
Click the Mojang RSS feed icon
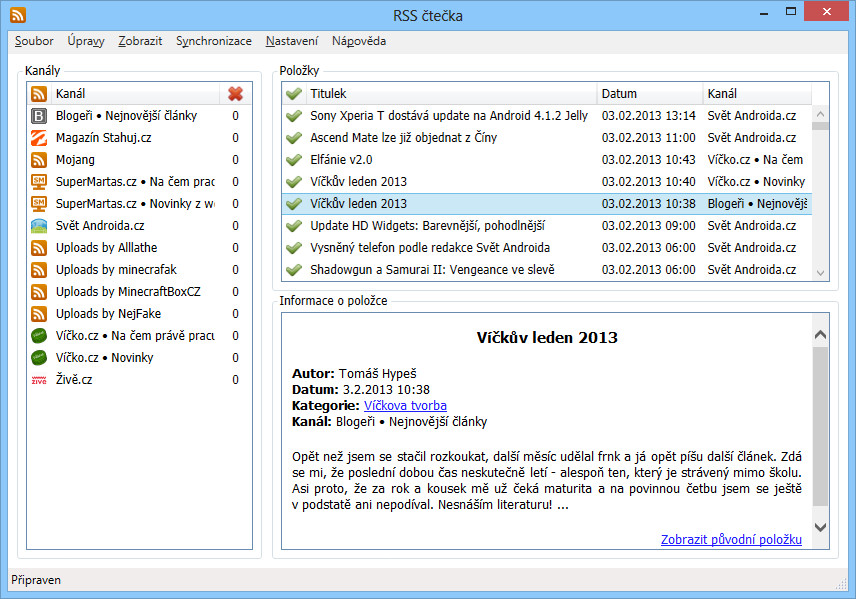pyautogui.click(x=39, y=160)
